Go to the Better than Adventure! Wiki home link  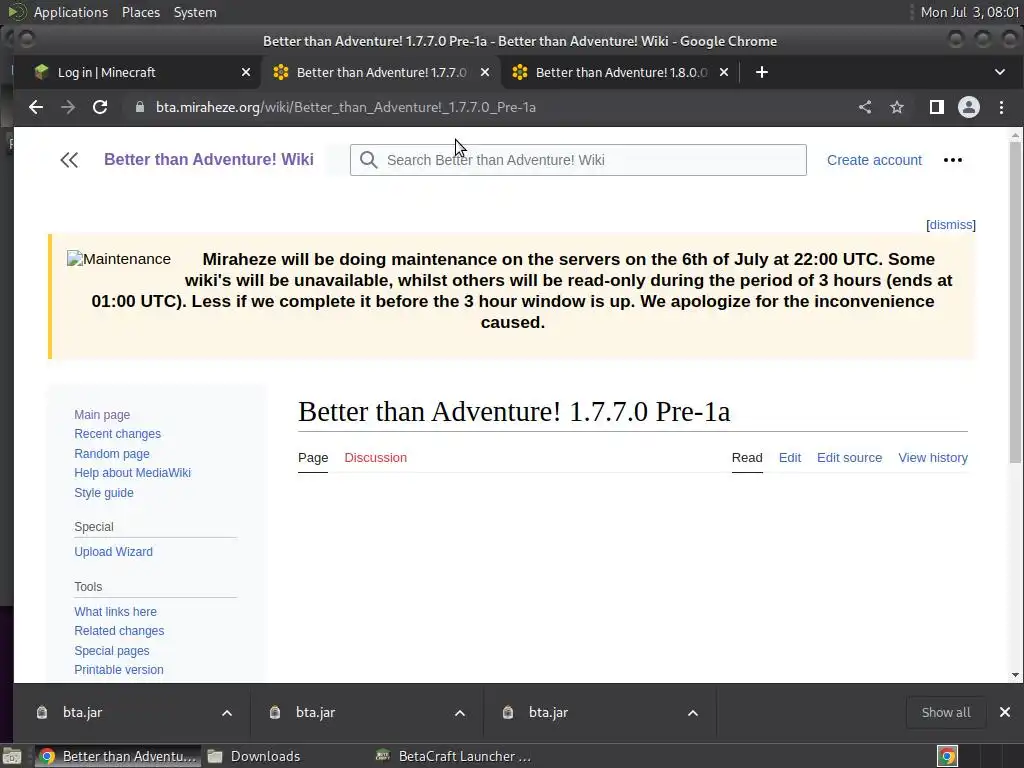209,159
